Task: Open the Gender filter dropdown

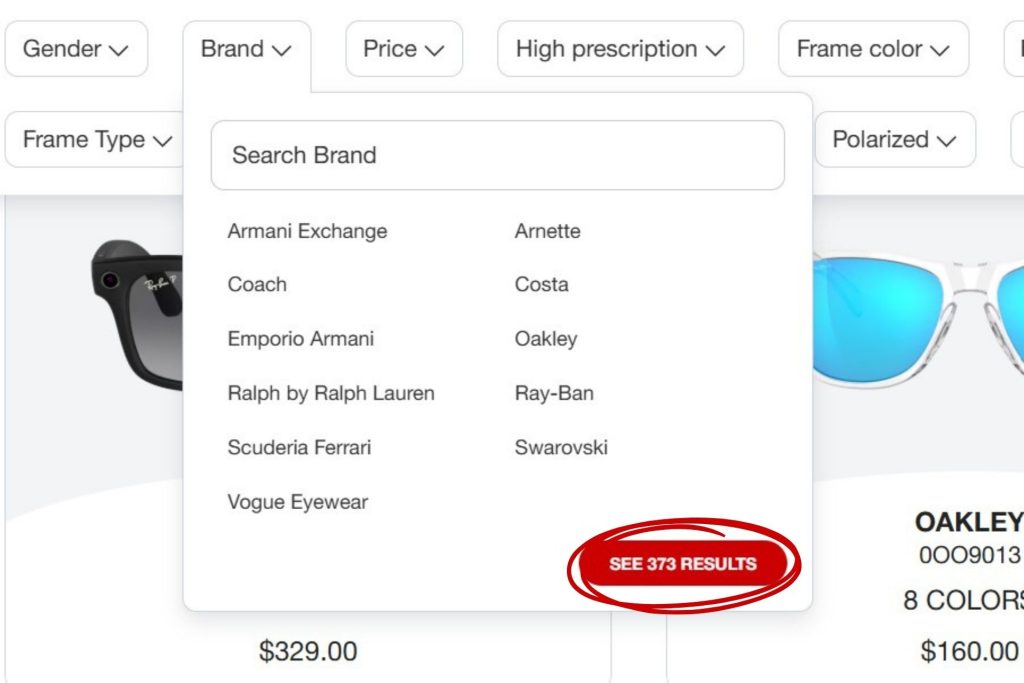Action: [76, 48]
